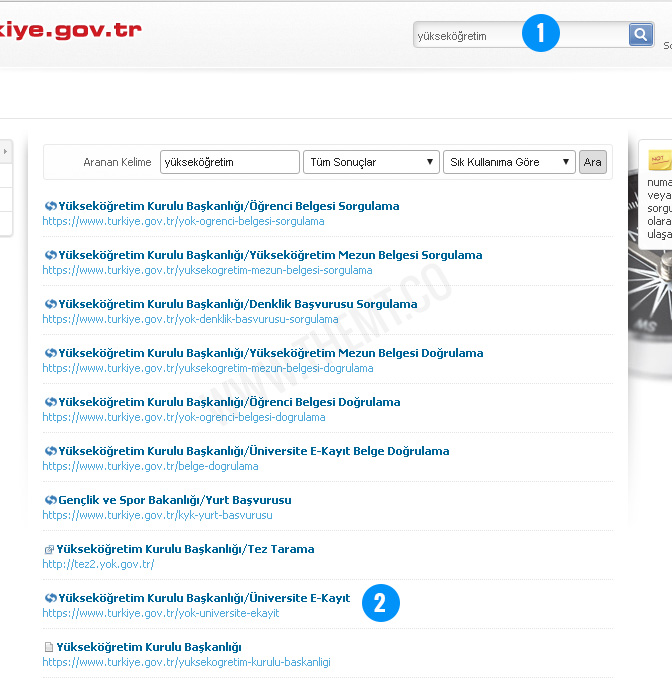Click the yellow note icon in right panel
Screen dimensions: 672x699
[x=659, y=160]
